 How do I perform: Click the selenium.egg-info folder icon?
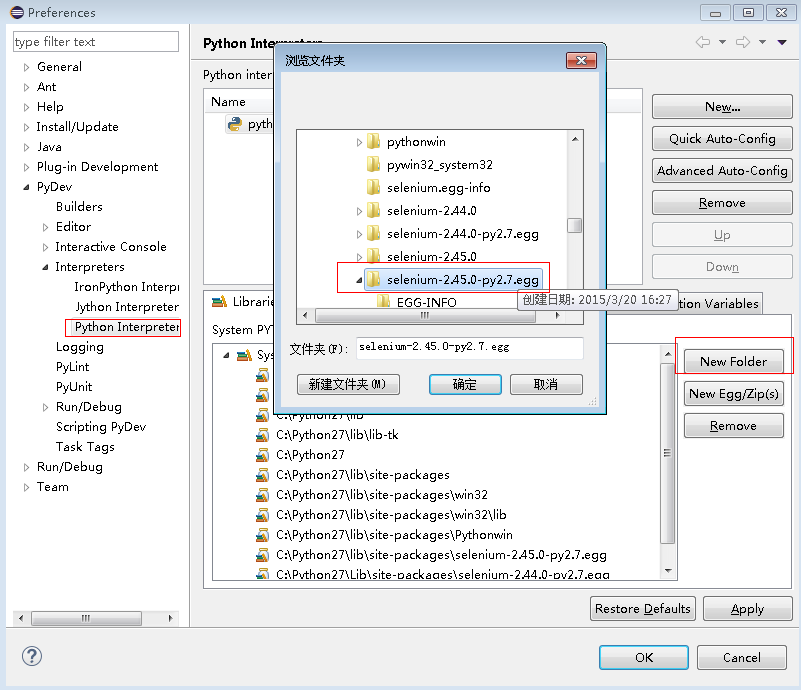point(374,187)
